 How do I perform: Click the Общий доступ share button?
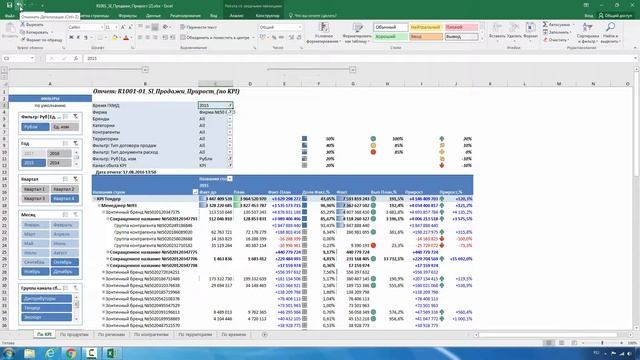[616, 16]
